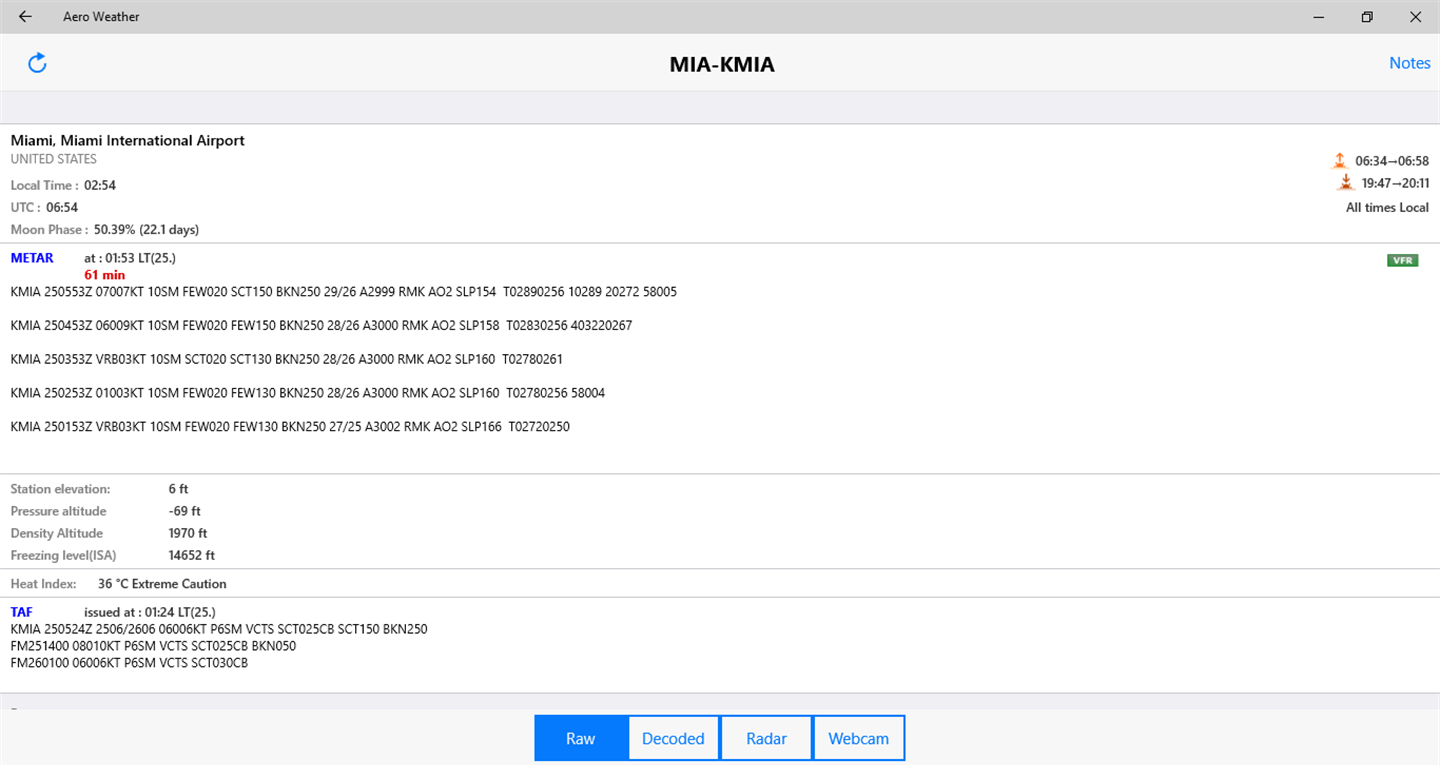Select the KMIA 250153Z METAR line
This screenshot has height=766, width=1440.
[290, 427]
